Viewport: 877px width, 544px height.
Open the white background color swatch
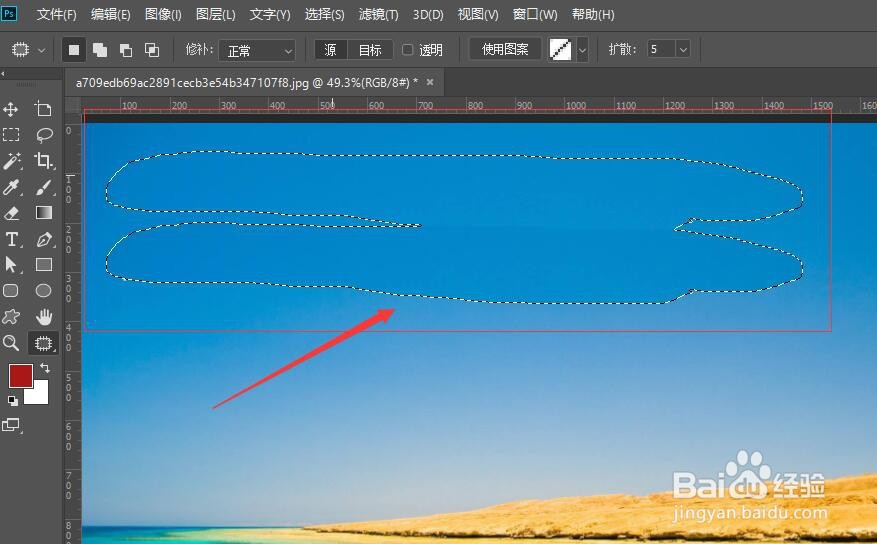38,395
